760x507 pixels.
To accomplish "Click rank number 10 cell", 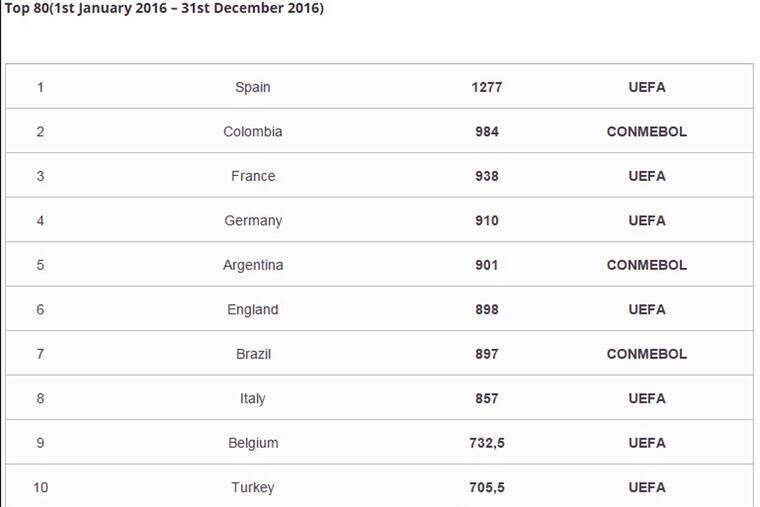I will tap(40, 487).
